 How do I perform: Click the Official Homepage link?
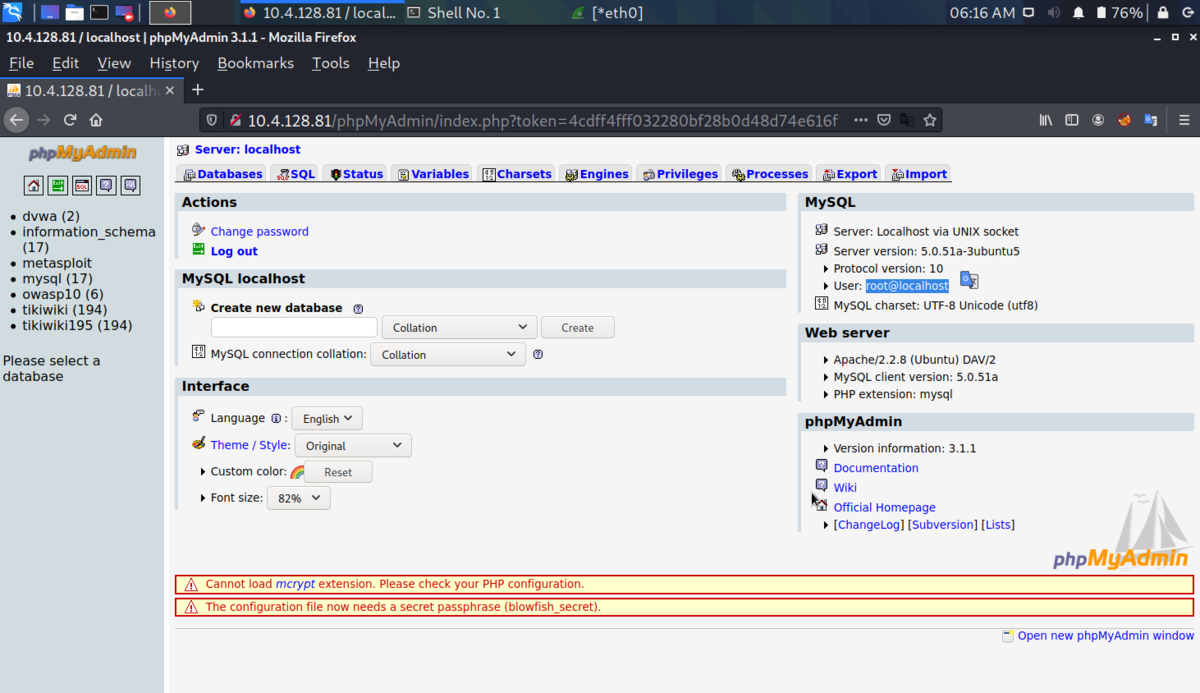tap(884, 507)
